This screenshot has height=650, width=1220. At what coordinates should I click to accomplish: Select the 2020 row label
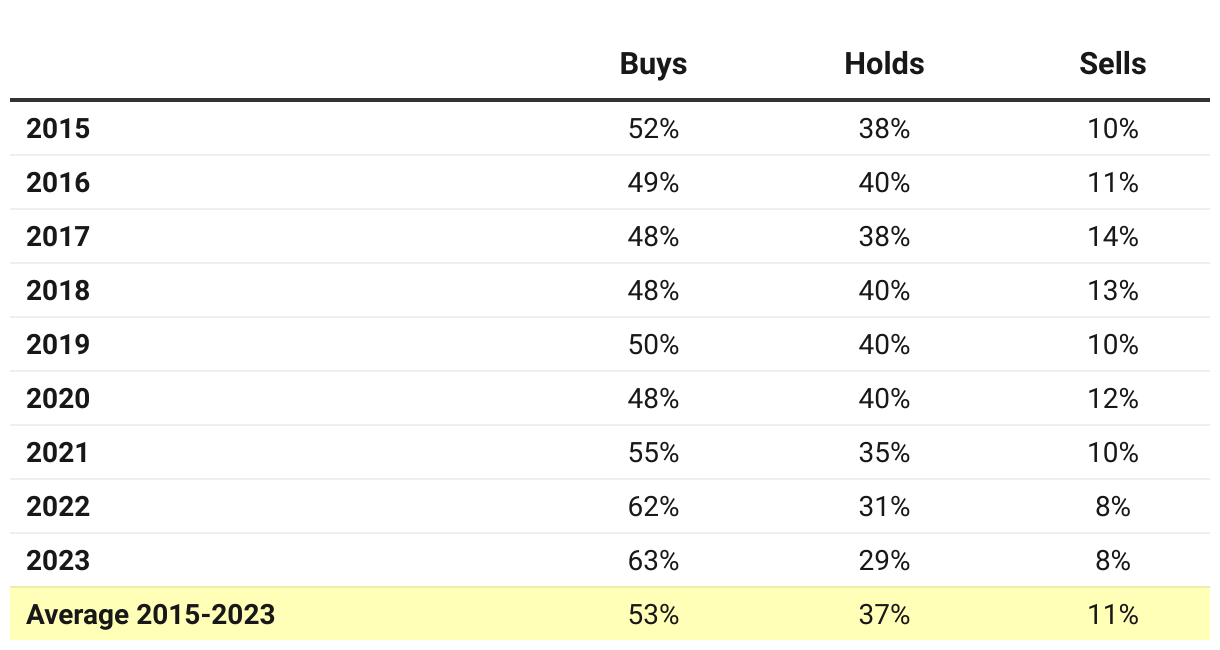(x=58, y=399)
